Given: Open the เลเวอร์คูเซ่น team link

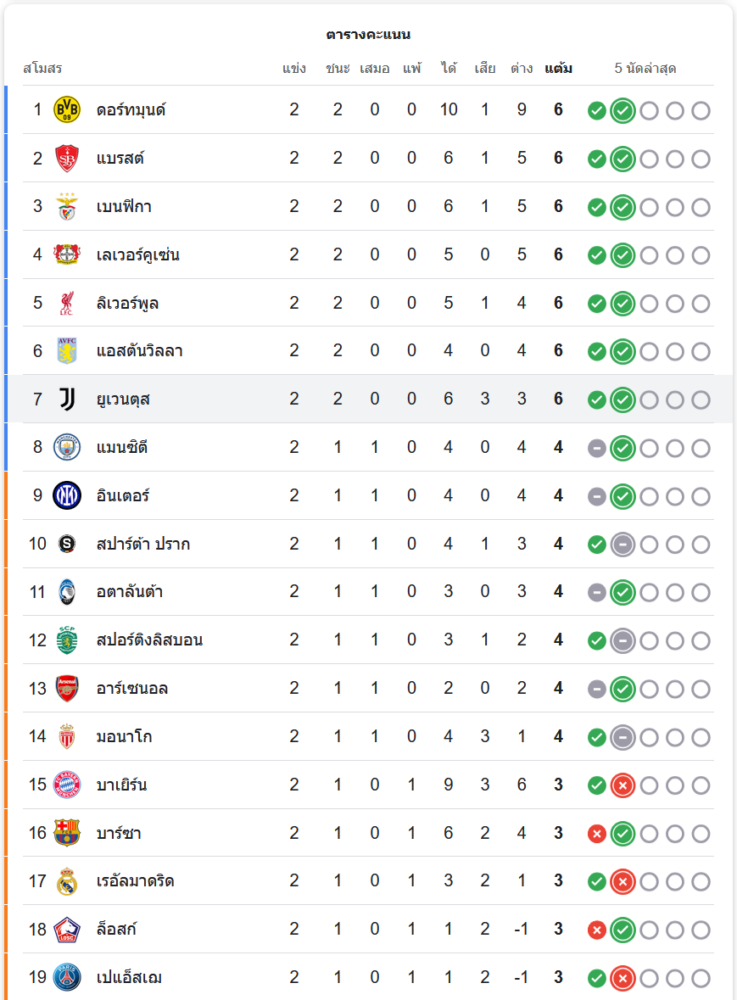Looking at the screenshot, I should [138, 255].
